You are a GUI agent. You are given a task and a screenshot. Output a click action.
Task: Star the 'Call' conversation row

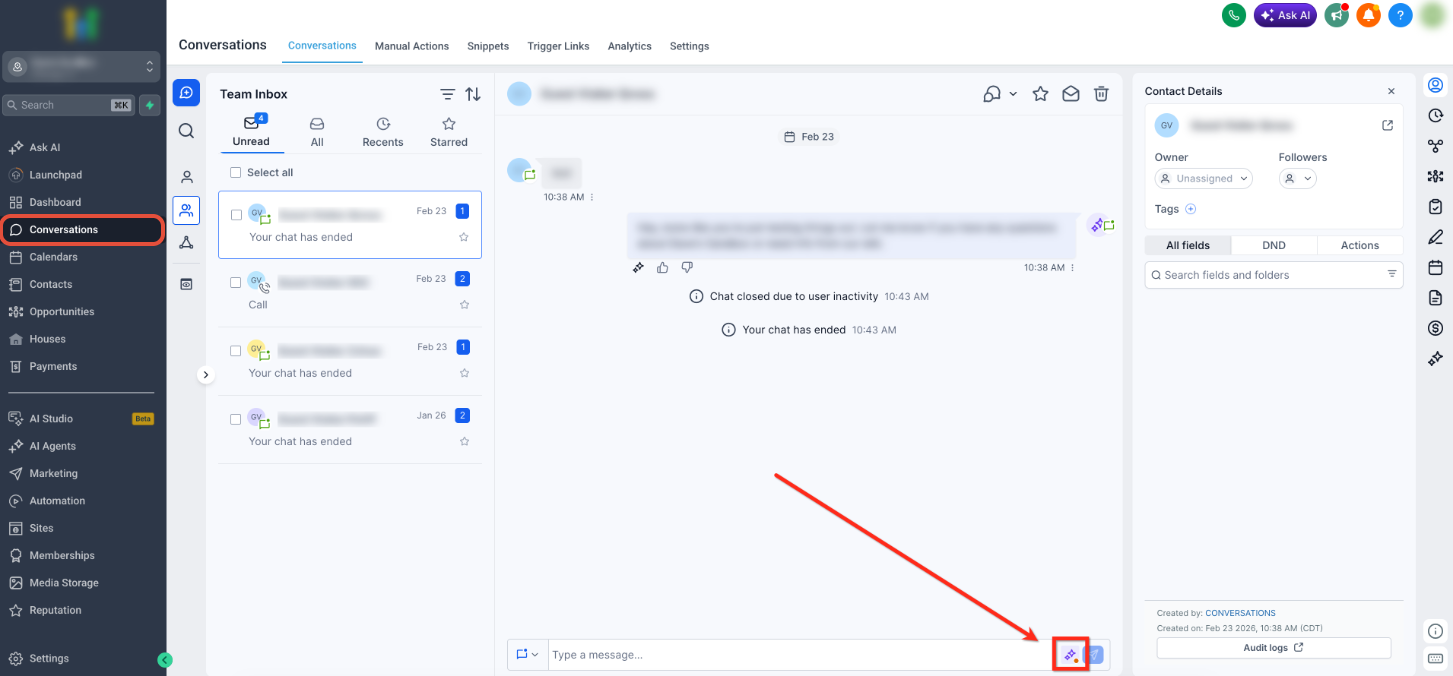[464, 305]
